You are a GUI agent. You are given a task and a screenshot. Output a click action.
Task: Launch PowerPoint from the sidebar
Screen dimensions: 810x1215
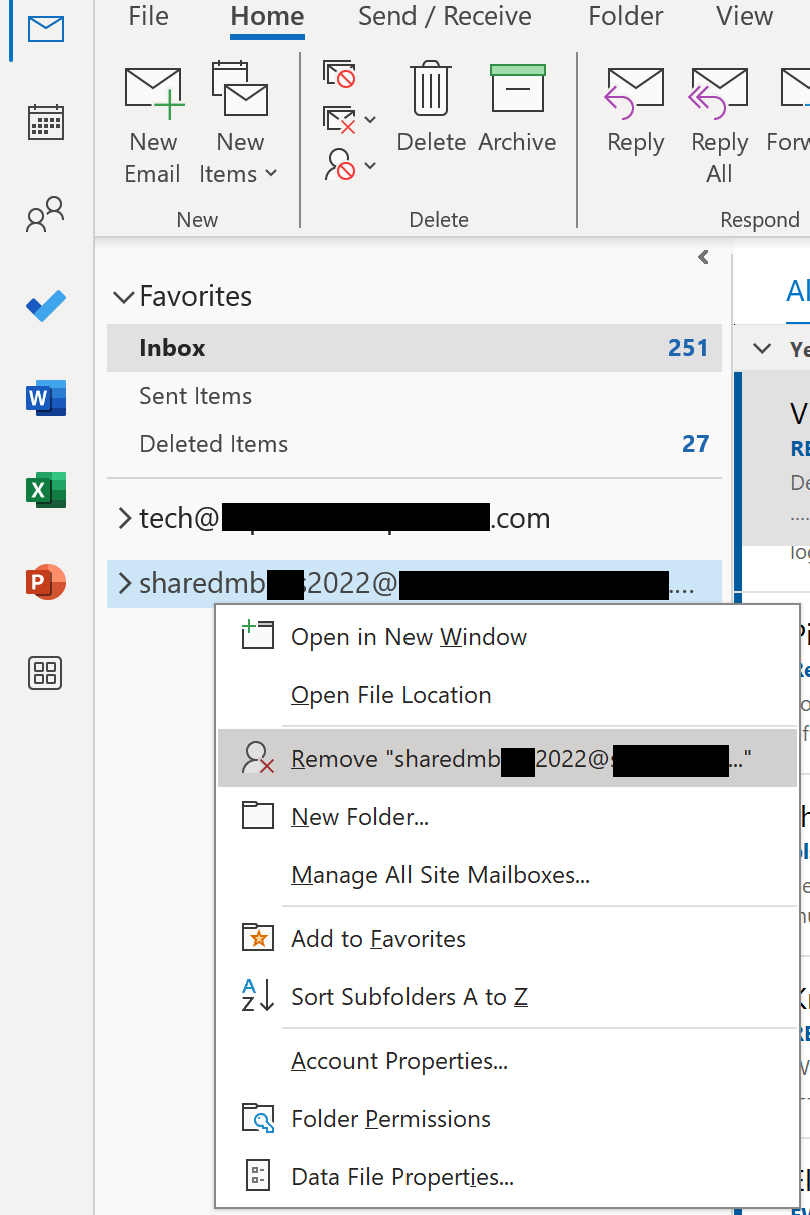tap(44, 581)
